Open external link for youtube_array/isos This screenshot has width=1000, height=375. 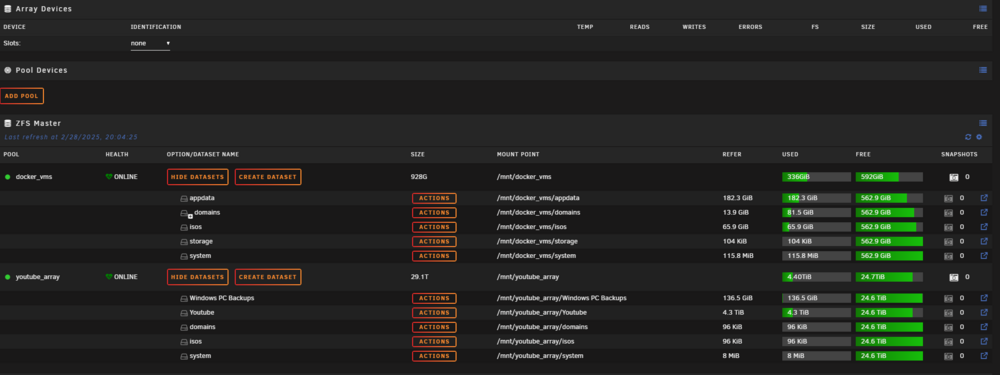[984, 341]
